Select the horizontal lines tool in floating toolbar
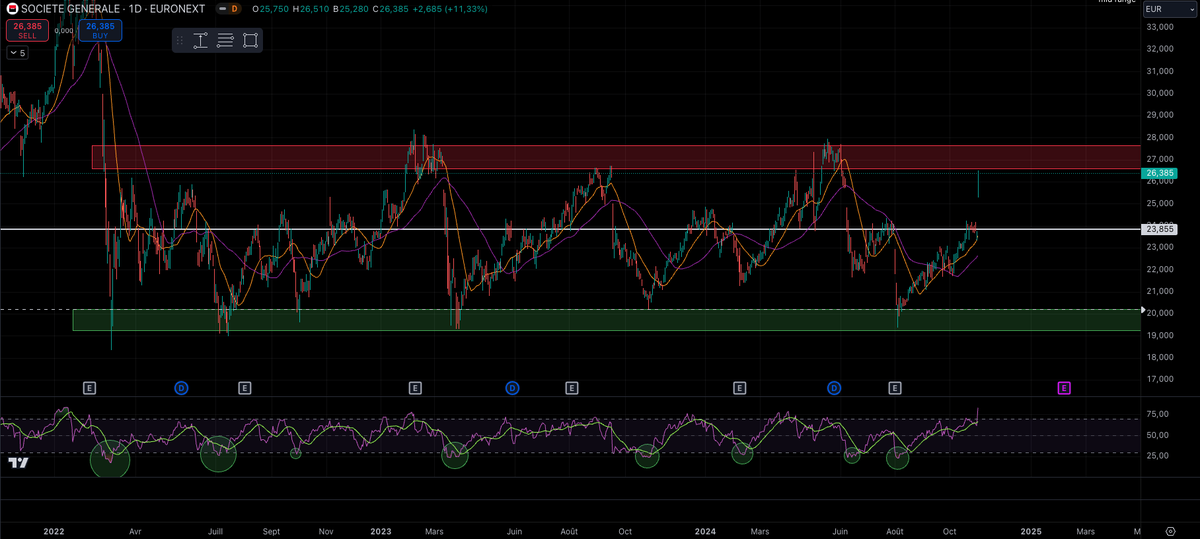Screen dimensions: 1200x539 225,40
